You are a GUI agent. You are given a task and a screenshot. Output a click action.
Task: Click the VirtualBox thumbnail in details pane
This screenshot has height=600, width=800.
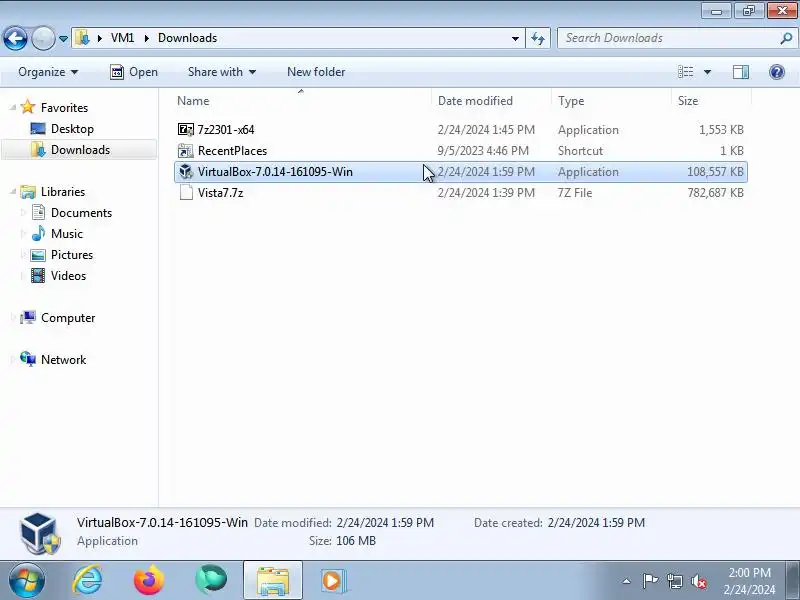(40, 533)
